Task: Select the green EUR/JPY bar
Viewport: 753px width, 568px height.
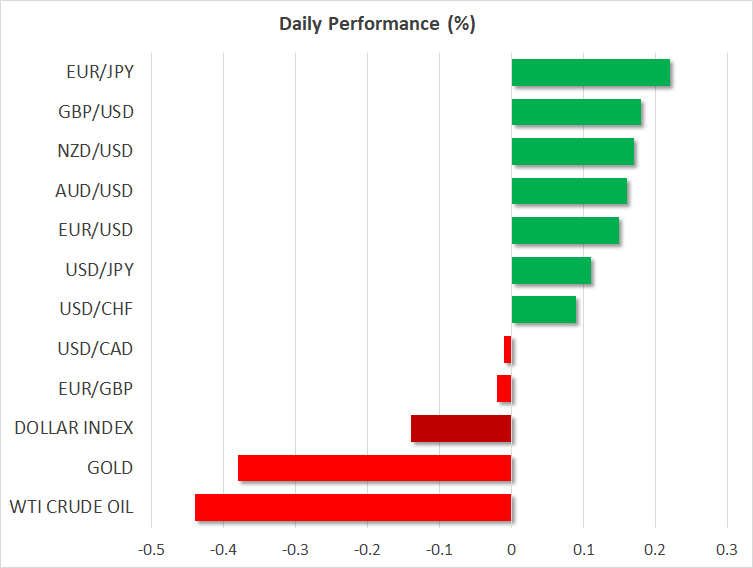Action: (590, 73)
